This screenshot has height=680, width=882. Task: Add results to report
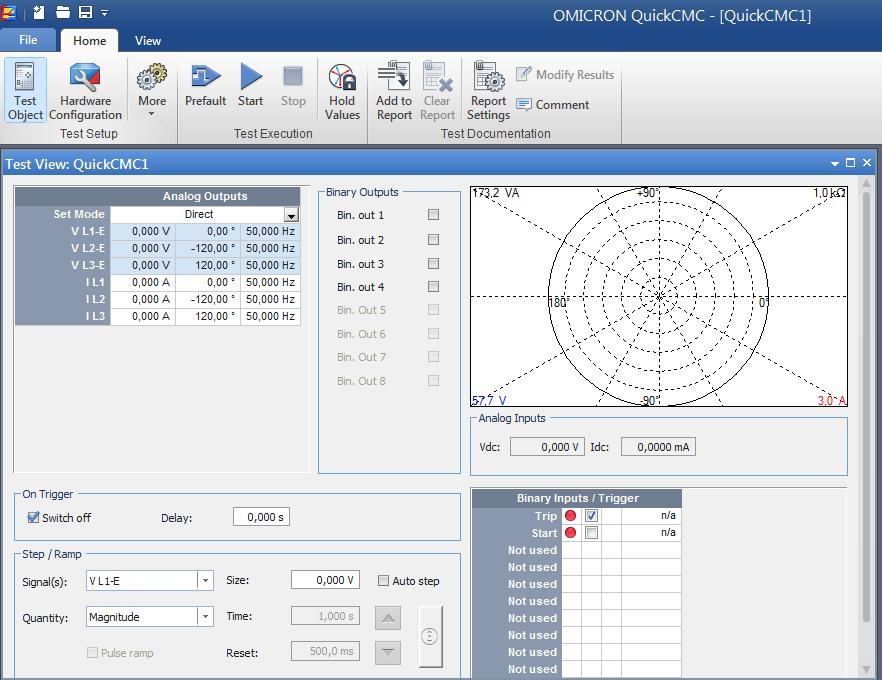(x=394, y=91)
